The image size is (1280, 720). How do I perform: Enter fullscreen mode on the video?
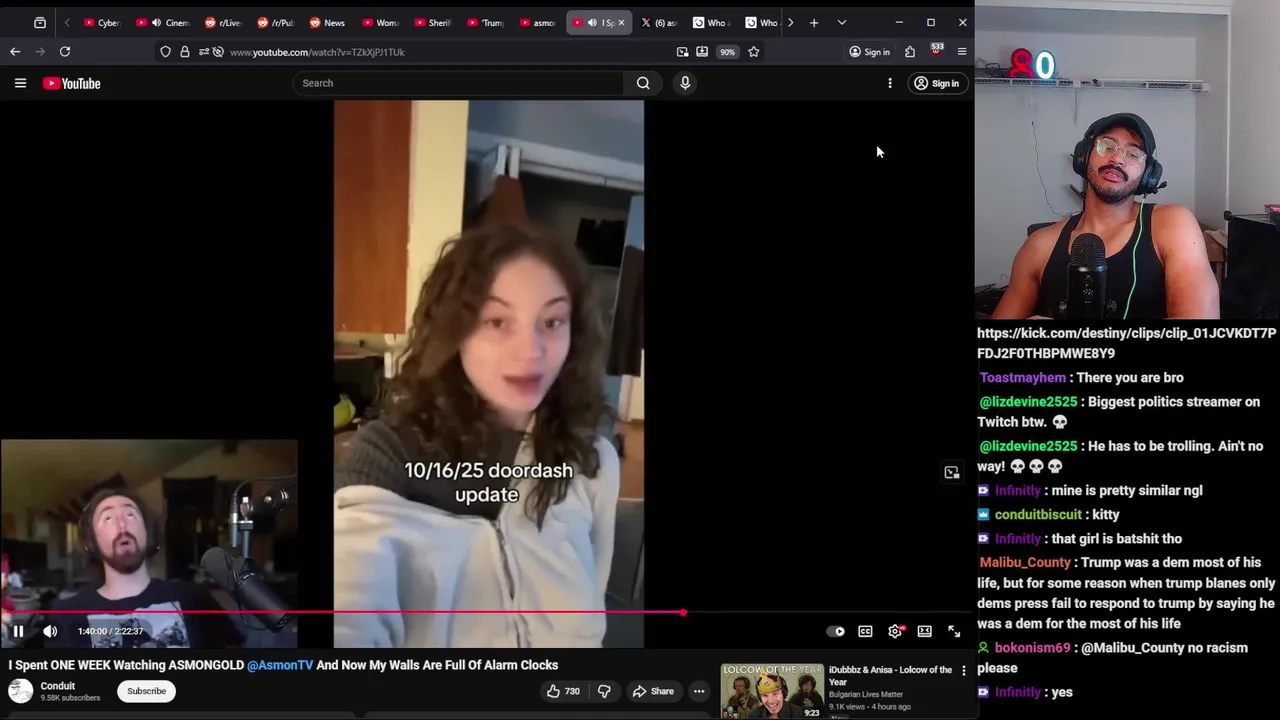coord(954,631)
